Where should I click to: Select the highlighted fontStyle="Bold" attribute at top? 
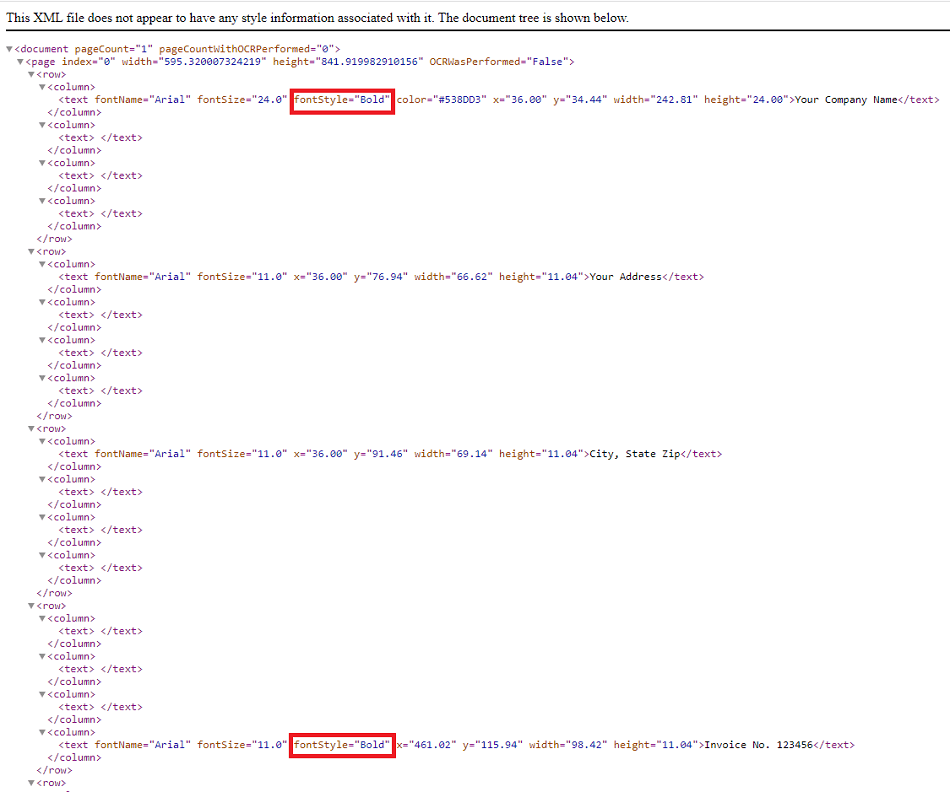(342, 99)
